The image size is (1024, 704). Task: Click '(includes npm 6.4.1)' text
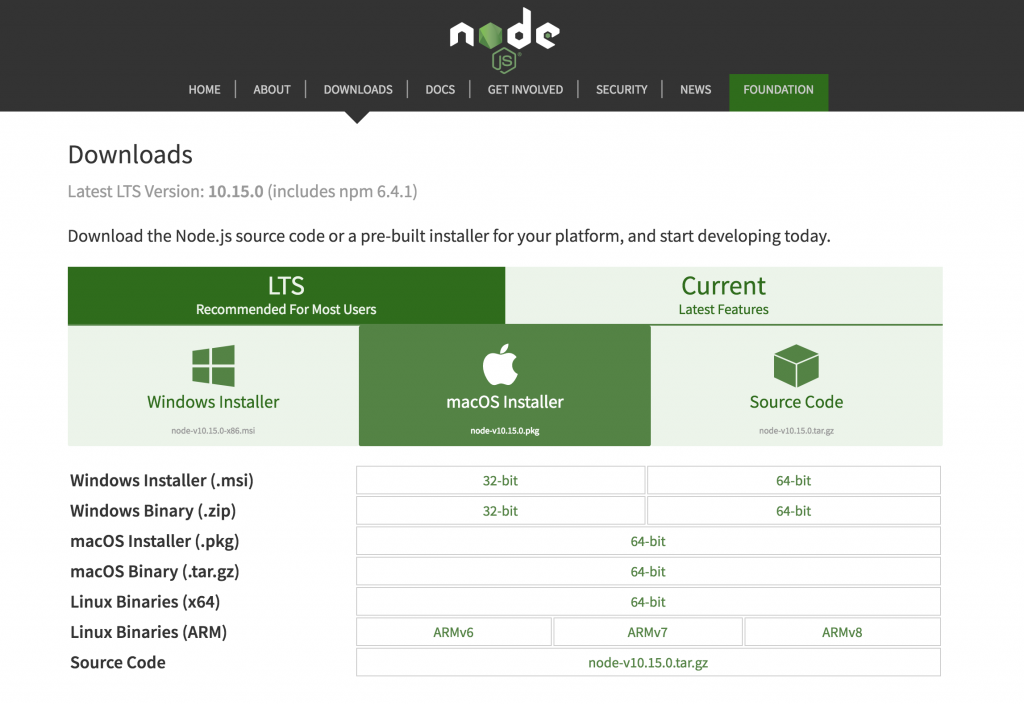click(342, 191)
